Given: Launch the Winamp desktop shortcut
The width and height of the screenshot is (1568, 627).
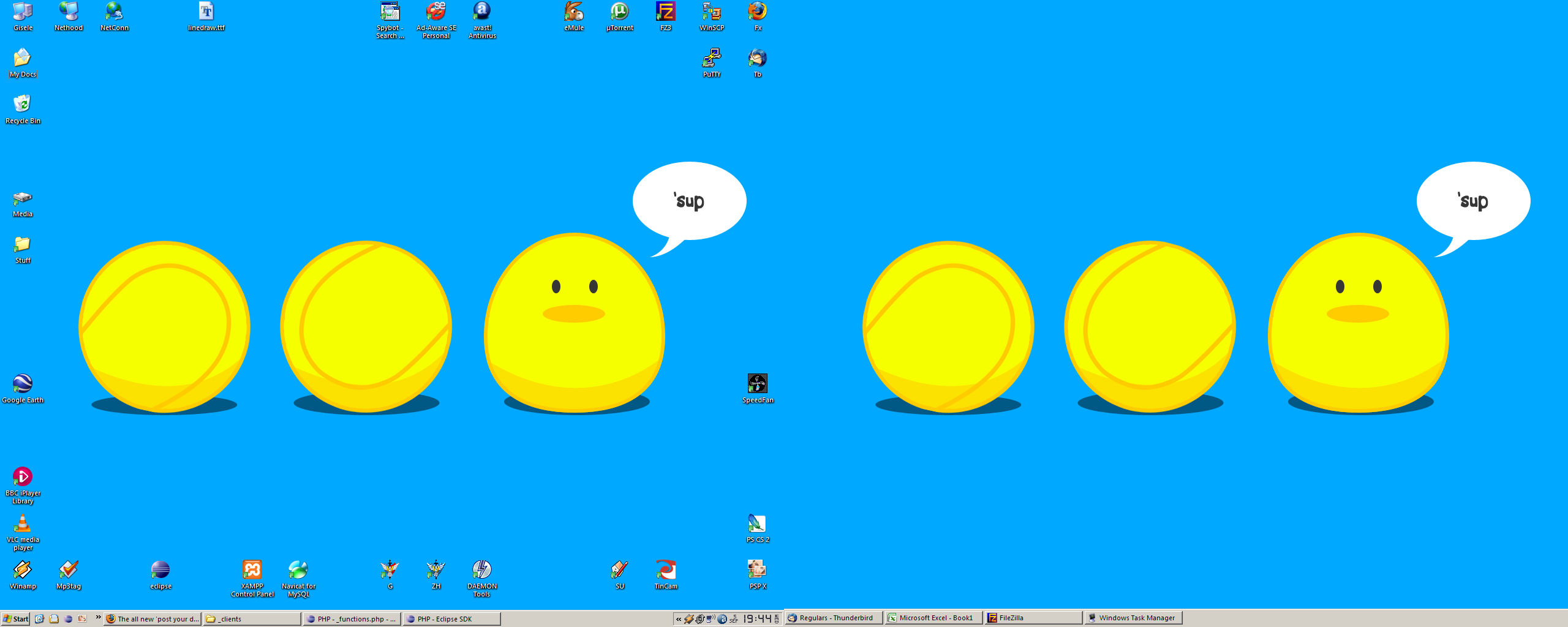Looking at the screenshot, I should tap(23, 575).
